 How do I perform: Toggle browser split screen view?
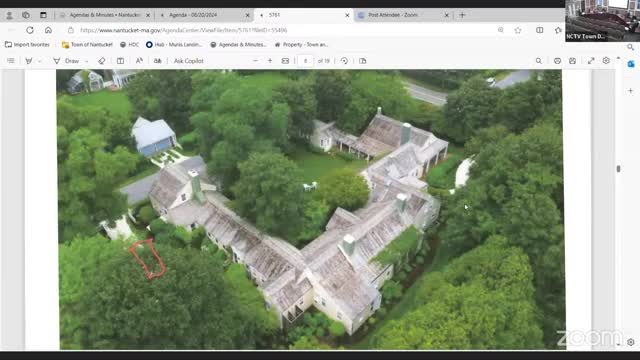point(540,30)
